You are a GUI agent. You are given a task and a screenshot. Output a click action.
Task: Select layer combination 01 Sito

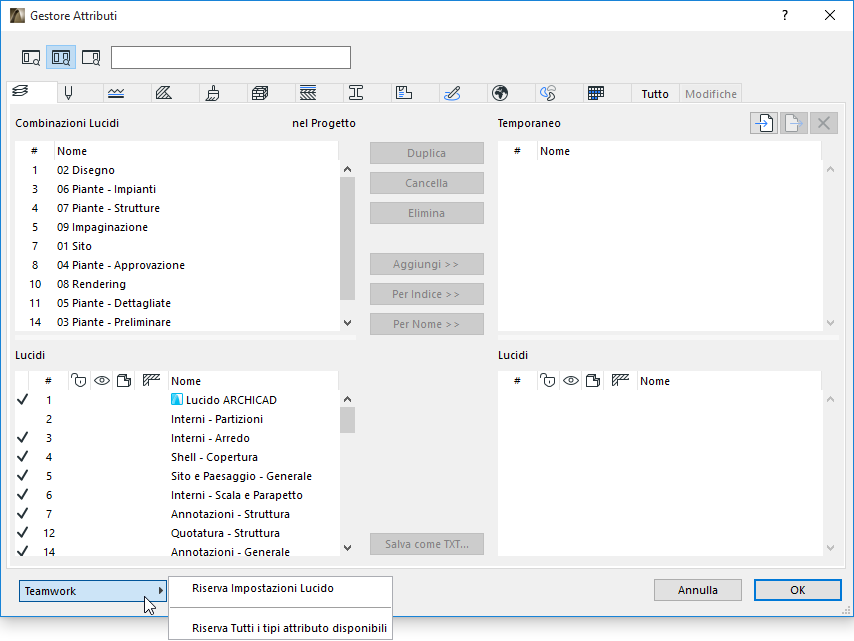pos(177,246)
